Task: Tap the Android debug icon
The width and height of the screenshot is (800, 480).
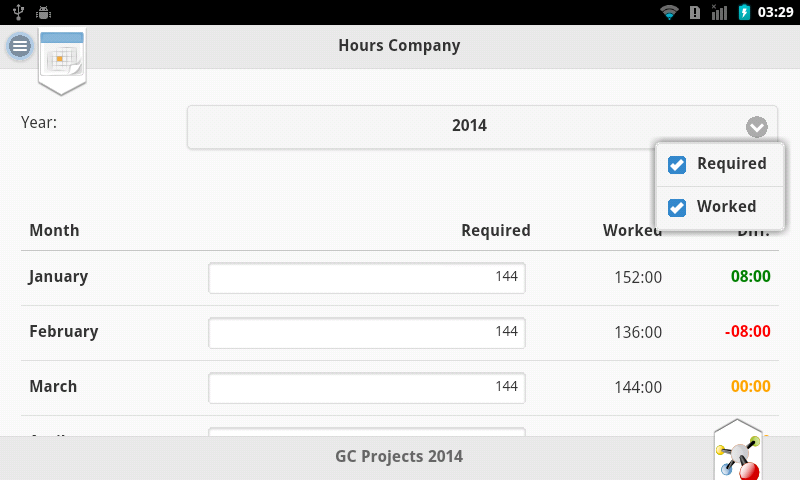Action: click(43, 12)
